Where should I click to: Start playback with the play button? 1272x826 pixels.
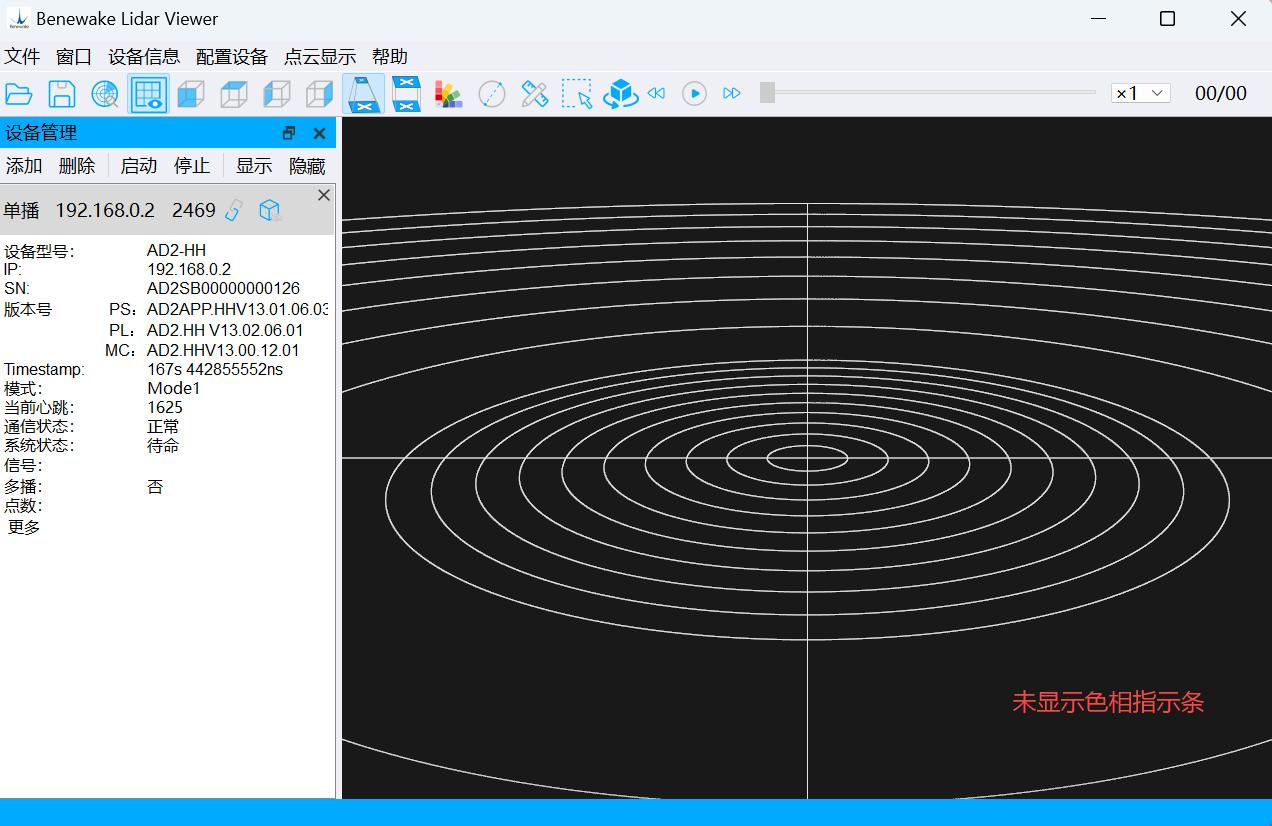tap(694, 93)
